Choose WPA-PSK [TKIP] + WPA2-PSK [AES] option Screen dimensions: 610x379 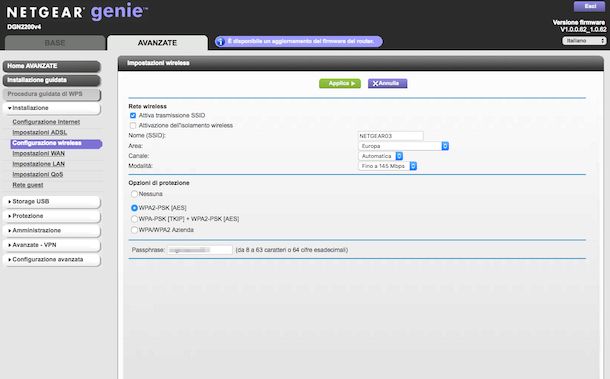(134, 219)
